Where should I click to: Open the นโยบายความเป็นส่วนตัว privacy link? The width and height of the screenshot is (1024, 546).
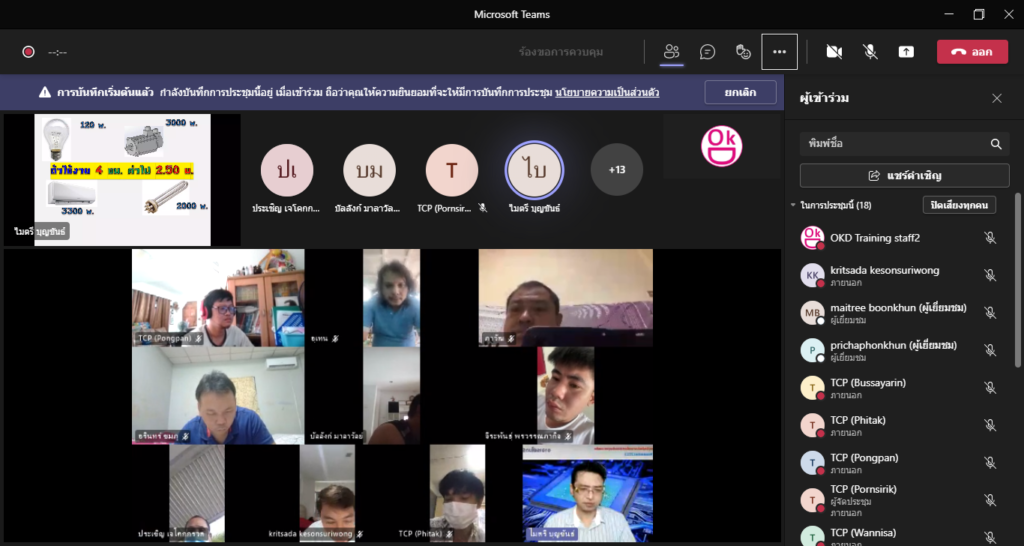coord(607,92)
